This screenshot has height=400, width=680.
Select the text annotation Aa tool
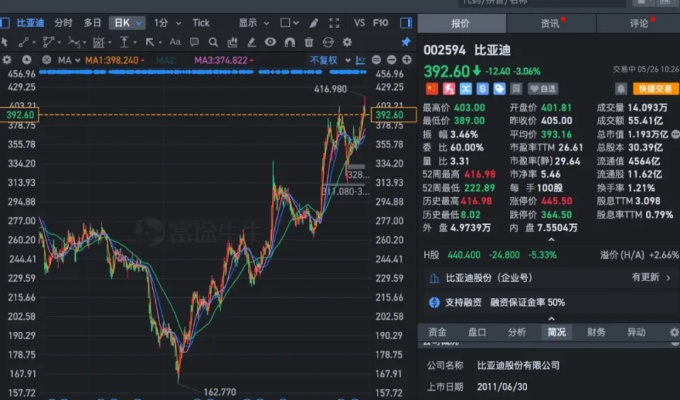(x=174, y=42)
